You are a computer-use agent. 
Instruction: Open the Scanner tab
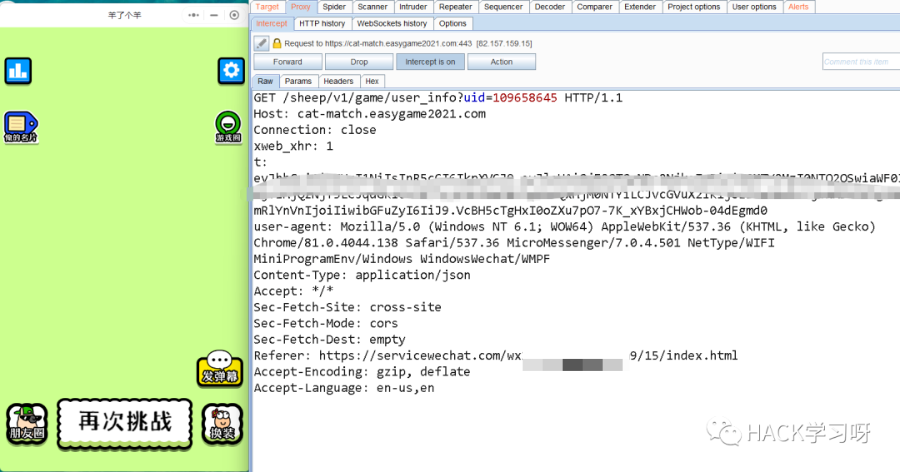point(373,7)
